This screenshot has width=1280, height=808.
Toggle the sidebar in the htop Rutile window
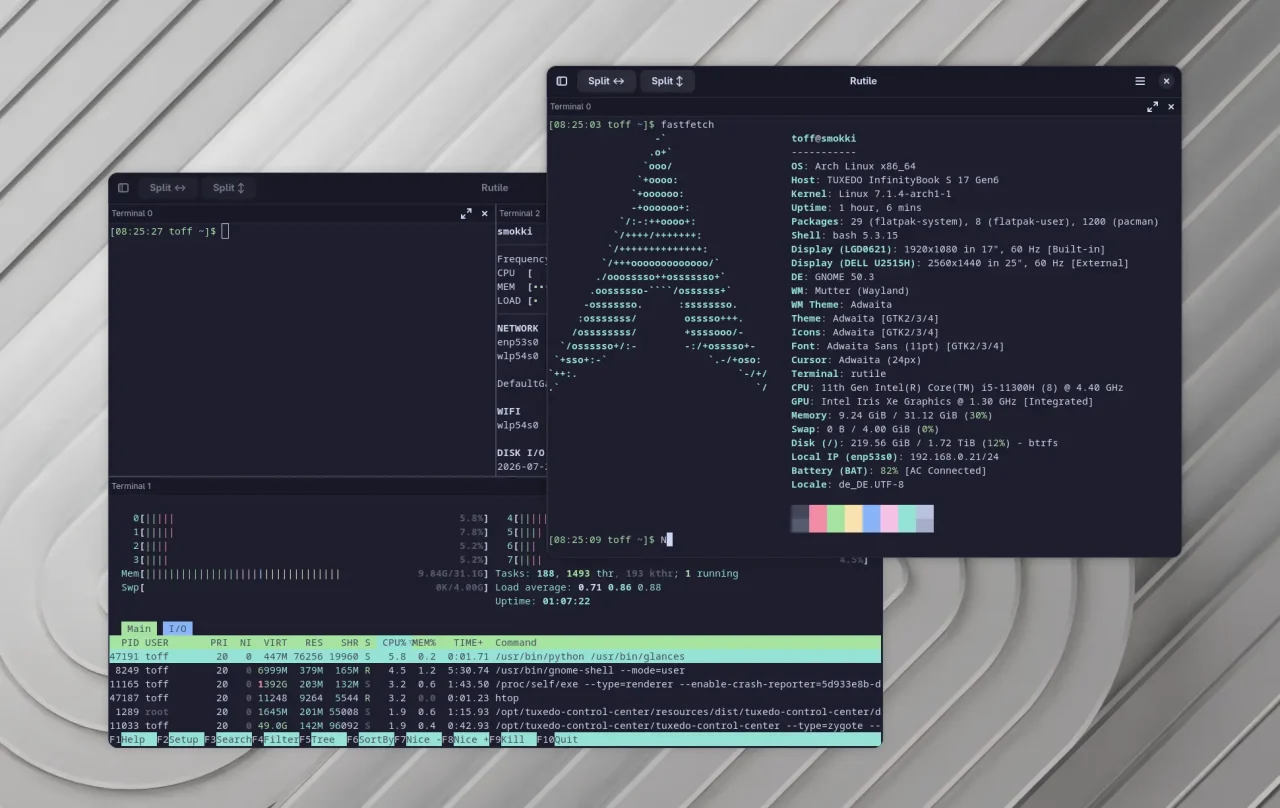(123, 187)
